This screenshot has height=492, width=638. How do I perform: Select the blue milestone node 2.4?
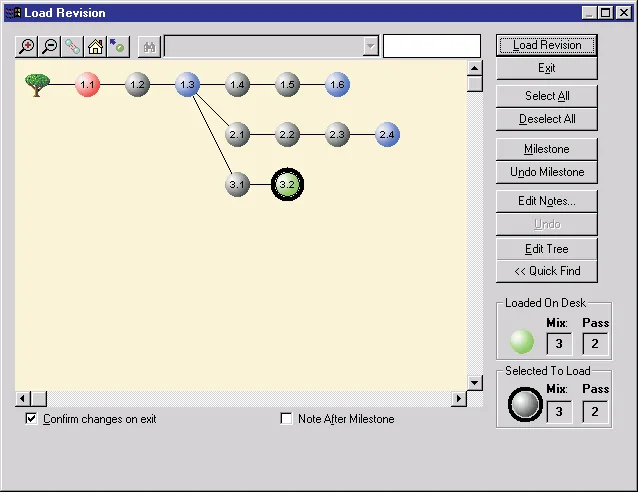point(387,135)
